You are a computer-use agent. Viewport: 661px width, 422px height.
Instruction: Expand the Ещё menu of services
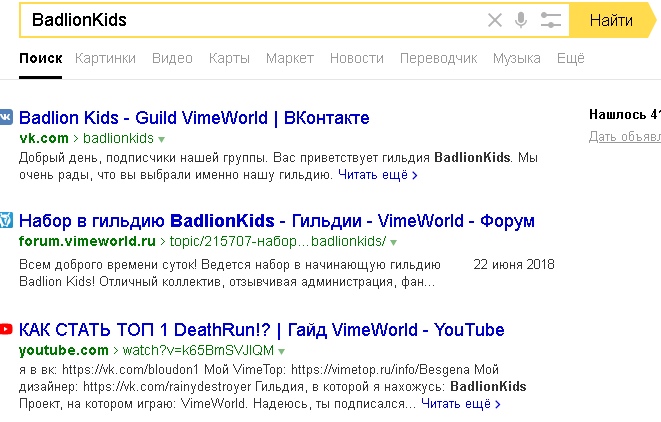pyautogui.click(x=571, y=58)
